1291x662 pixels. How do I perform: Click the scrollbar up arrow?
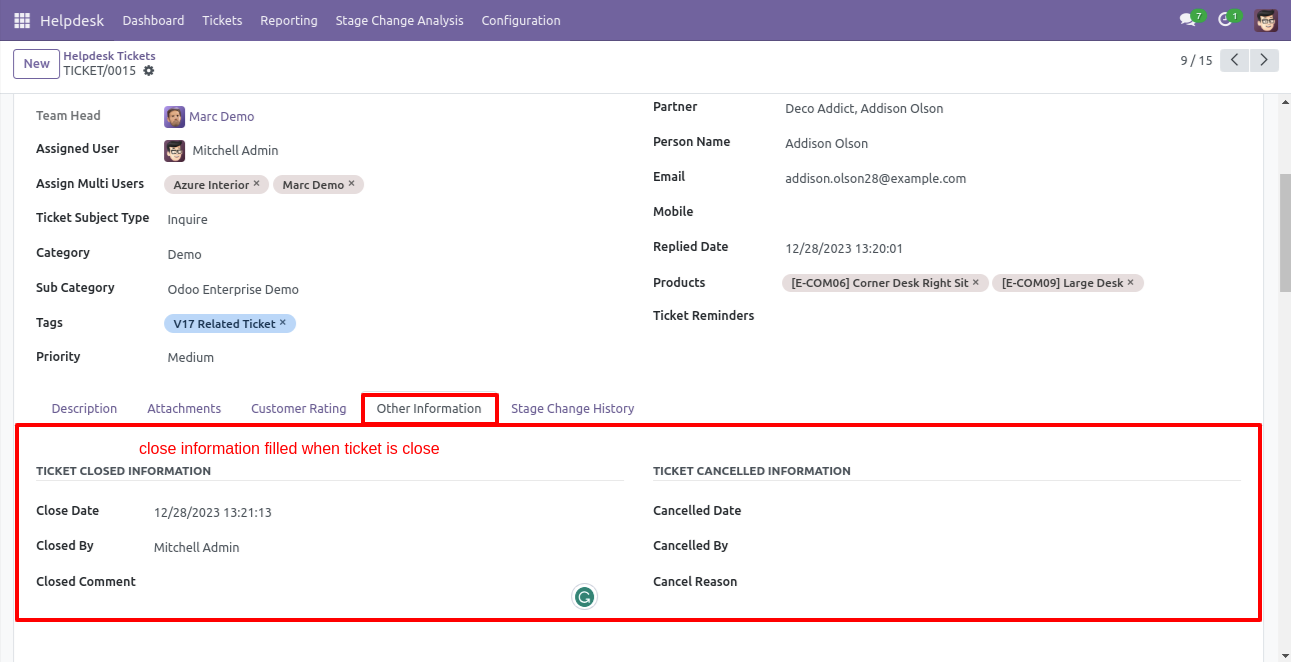pyautogui.click(x=1285, y=101)
